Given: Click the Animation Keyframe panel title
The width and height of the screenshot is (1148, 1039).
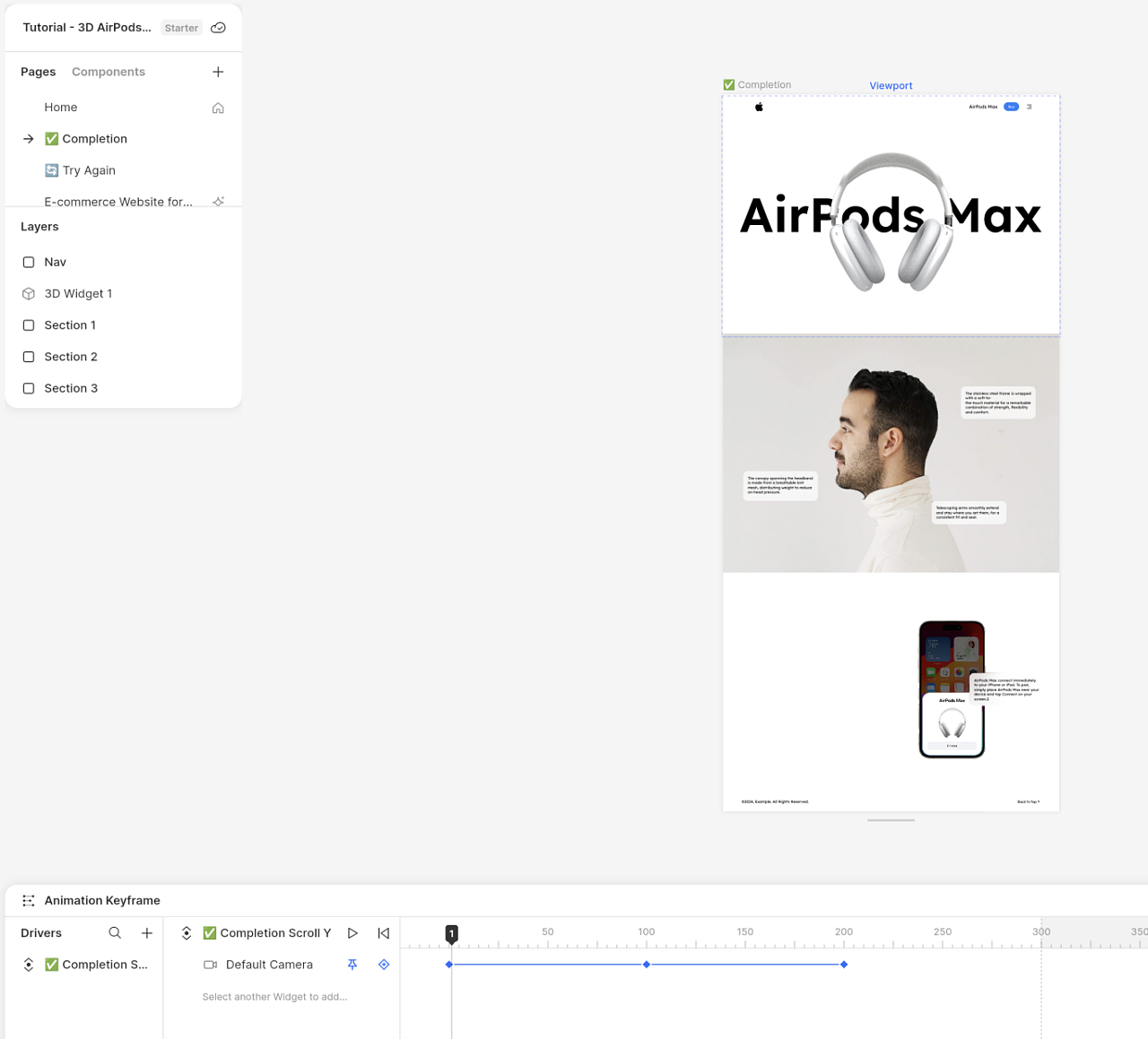Looking at the screenshot, I should point(102,901).
